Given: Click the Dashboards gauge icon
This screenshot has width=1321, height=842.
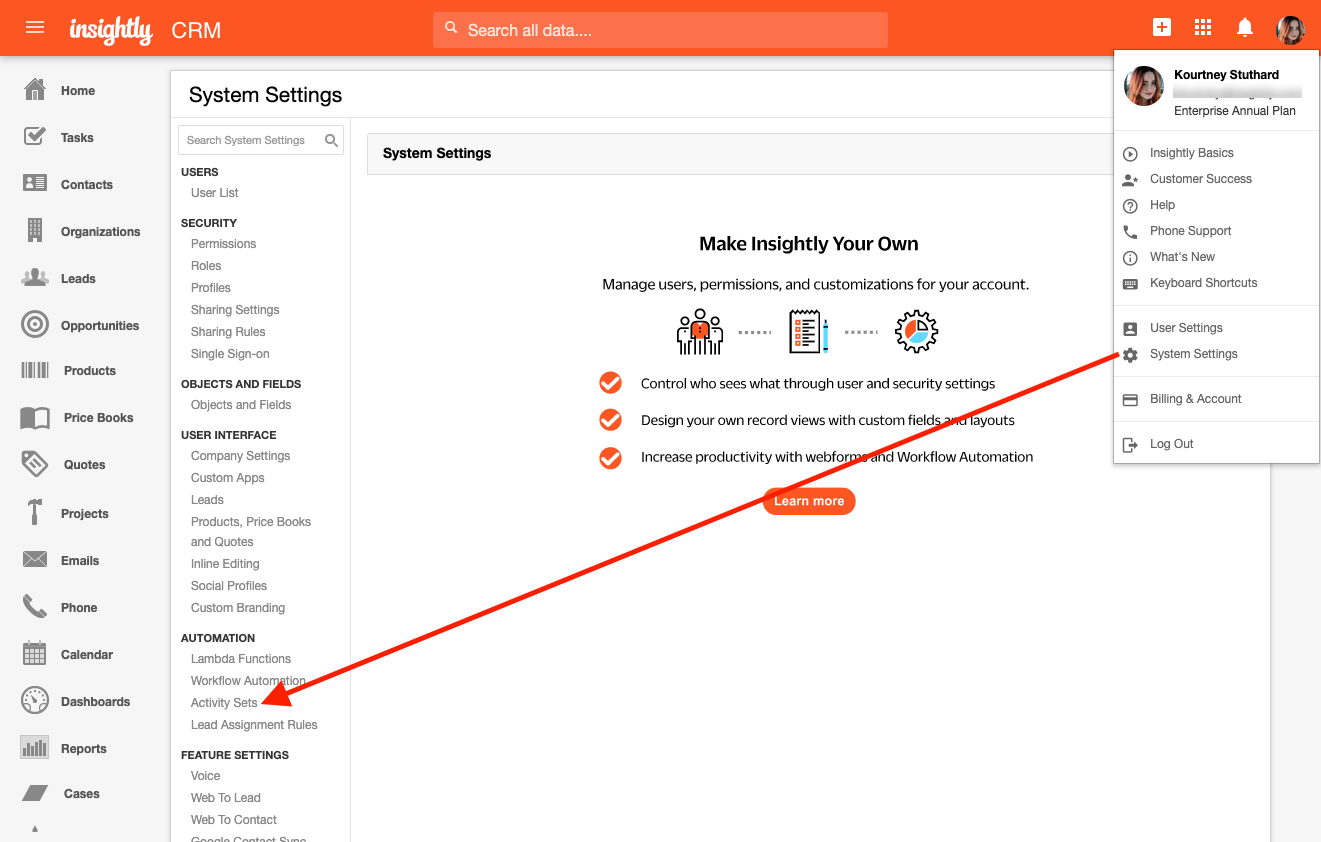Looking at the screenshot, I should 35,701.
